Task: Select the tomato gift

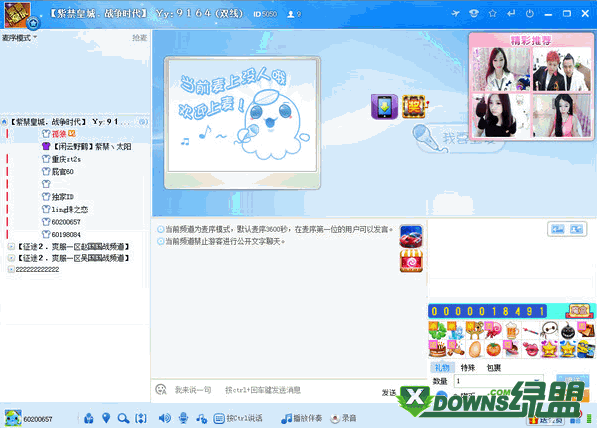Action: (x=493, y=349)
